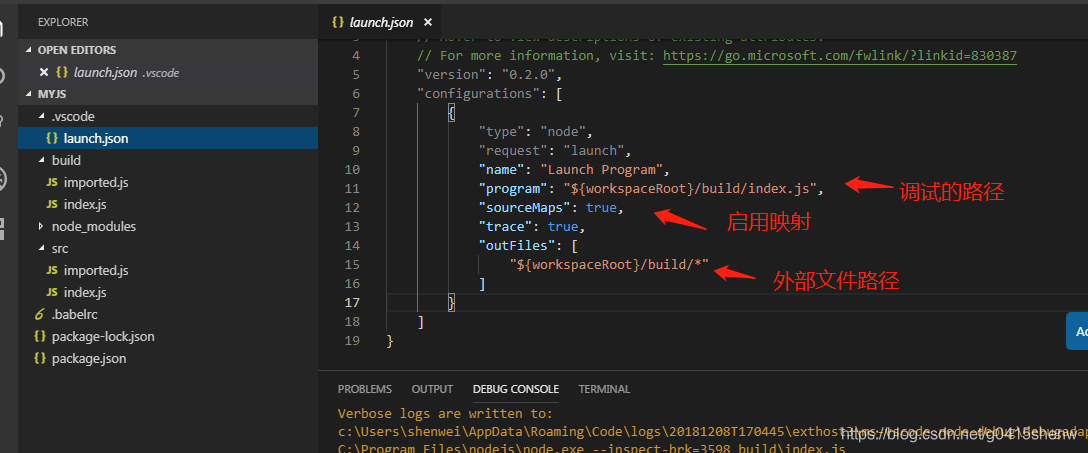Click braces icon beside package-lock.json
The image size is (1088, 453).
[x=40, y=336]
